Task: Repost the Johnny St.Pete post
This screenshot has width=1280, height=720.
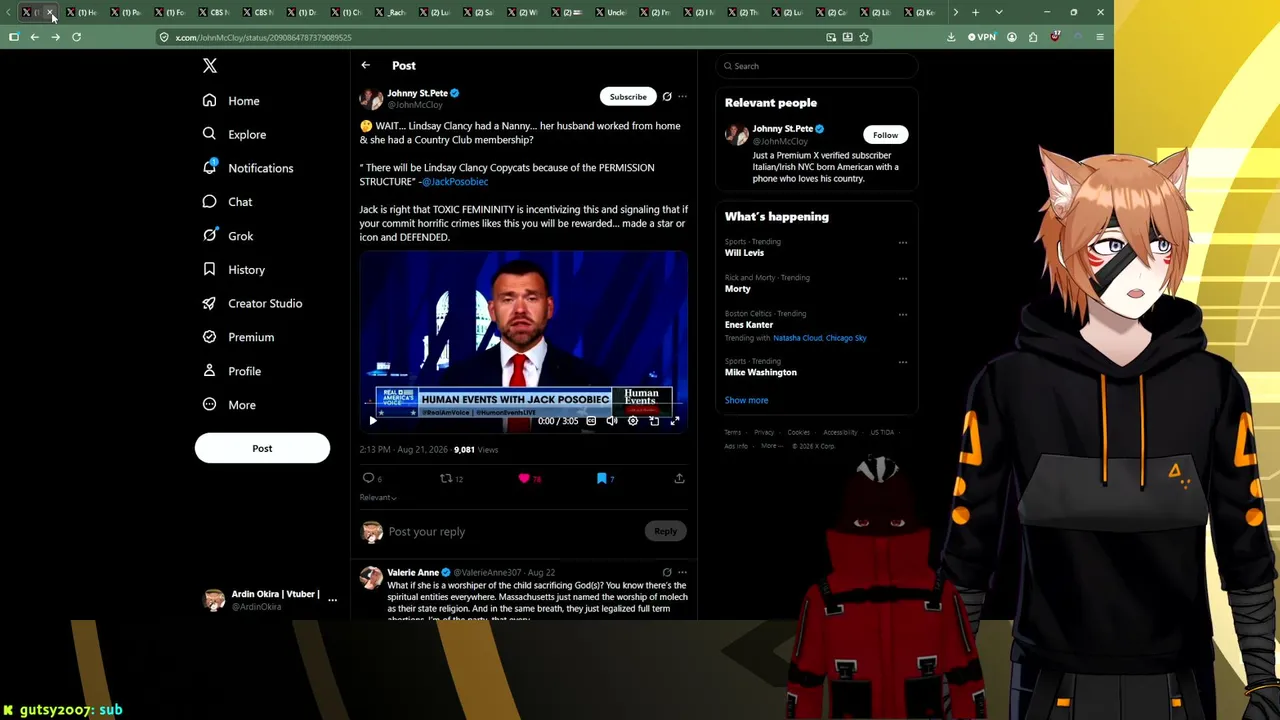Action: (x=447, y=479)
